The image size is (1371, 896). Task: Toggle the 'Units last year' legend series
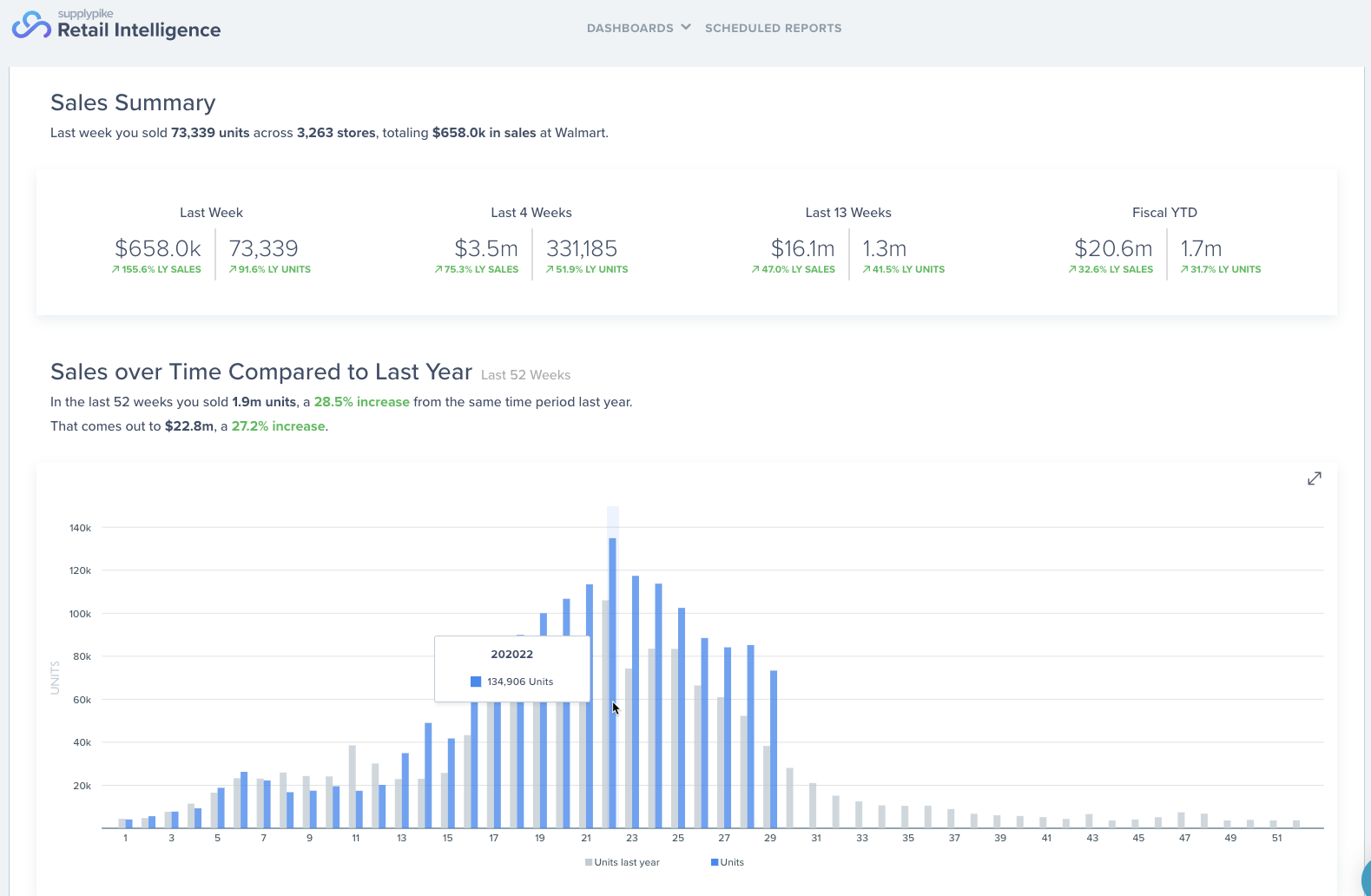click(x=623, y=862)
